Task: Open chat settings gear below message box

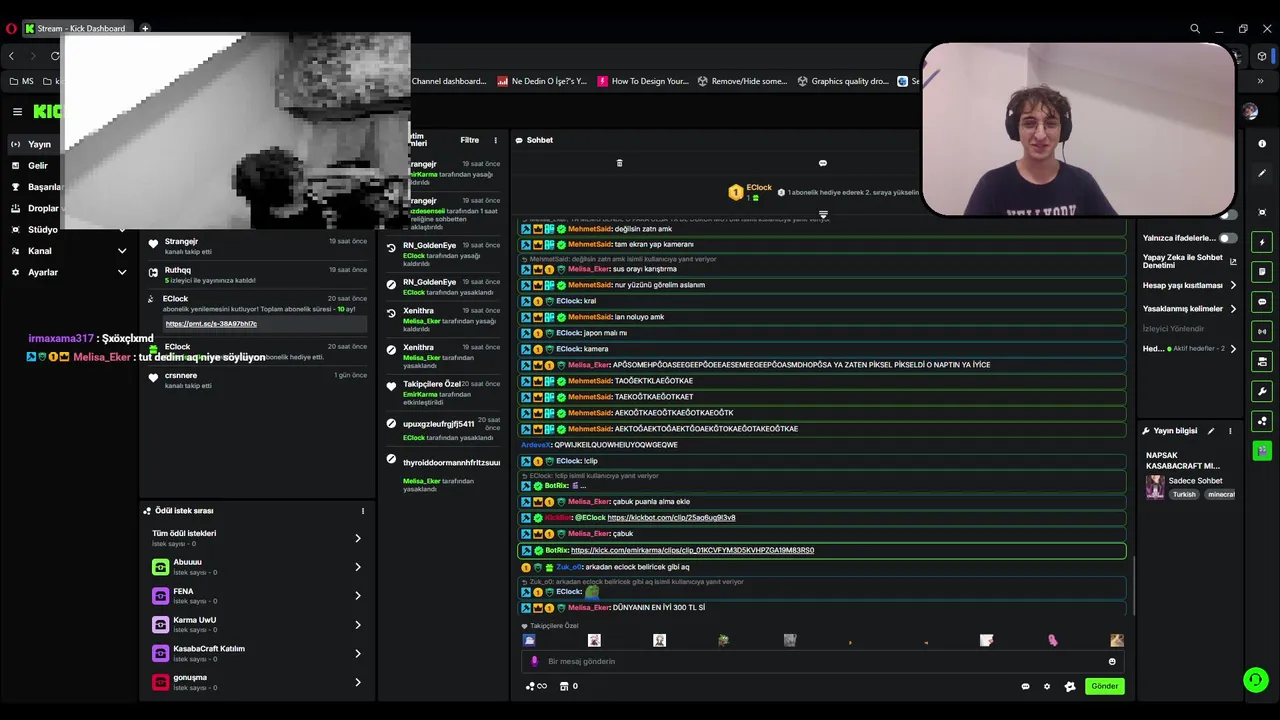Action: (x=1047, y=686)
